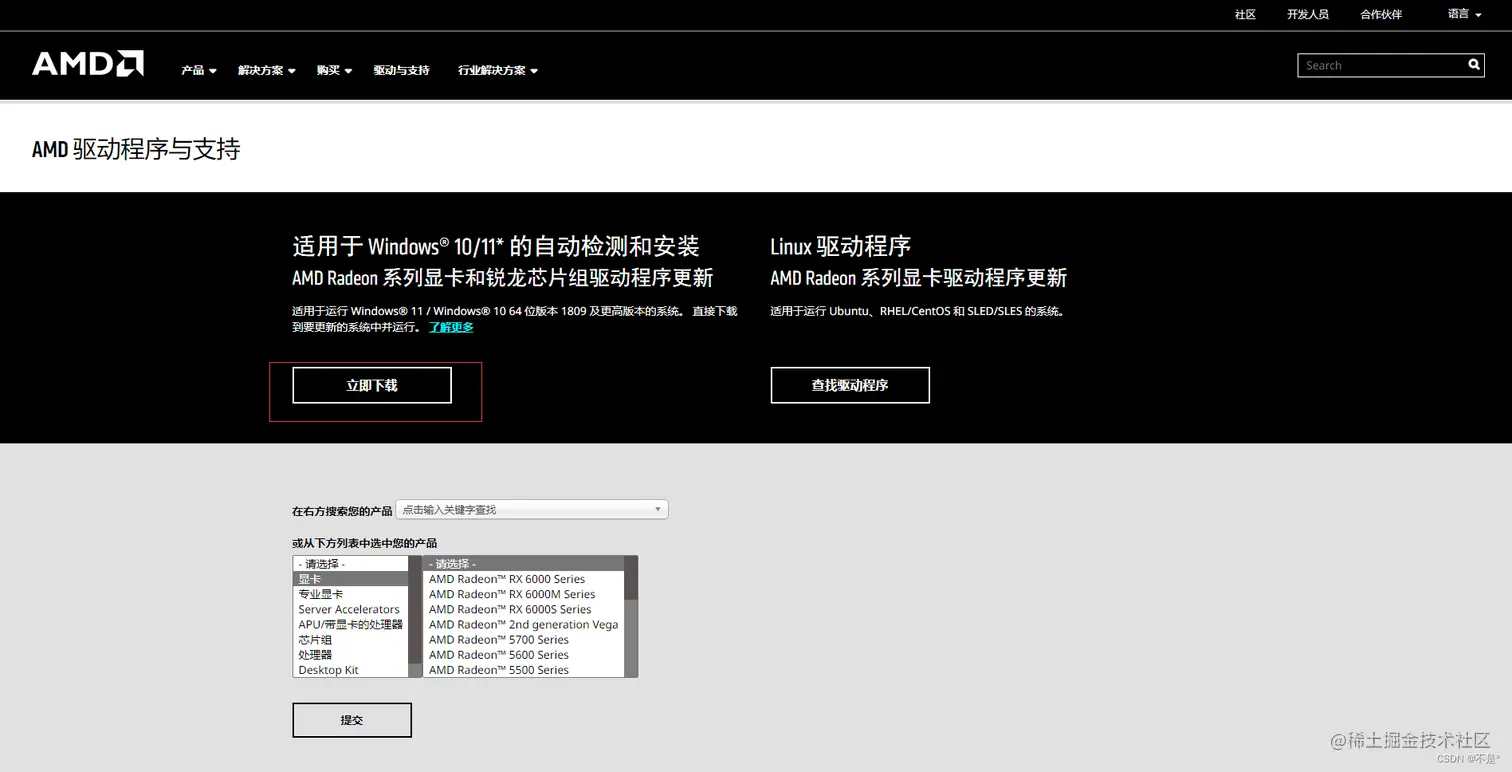The image size is (1512, 772).
Task: Open the 解决方案 menu
Action: (266, 70)
